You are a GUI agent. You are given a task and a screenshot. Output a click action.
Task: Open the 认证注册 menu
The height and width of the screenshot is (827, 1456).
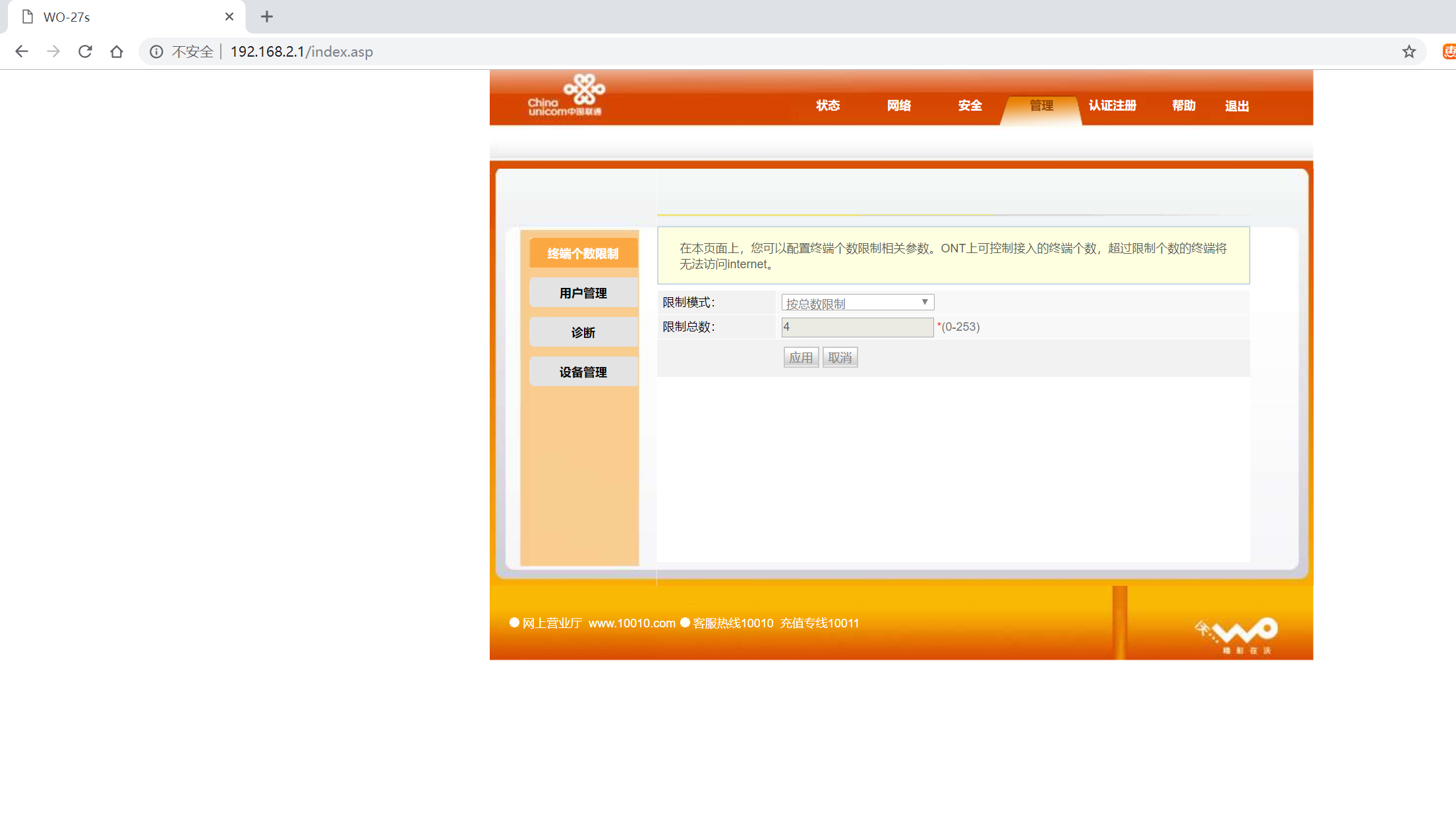1113,105
